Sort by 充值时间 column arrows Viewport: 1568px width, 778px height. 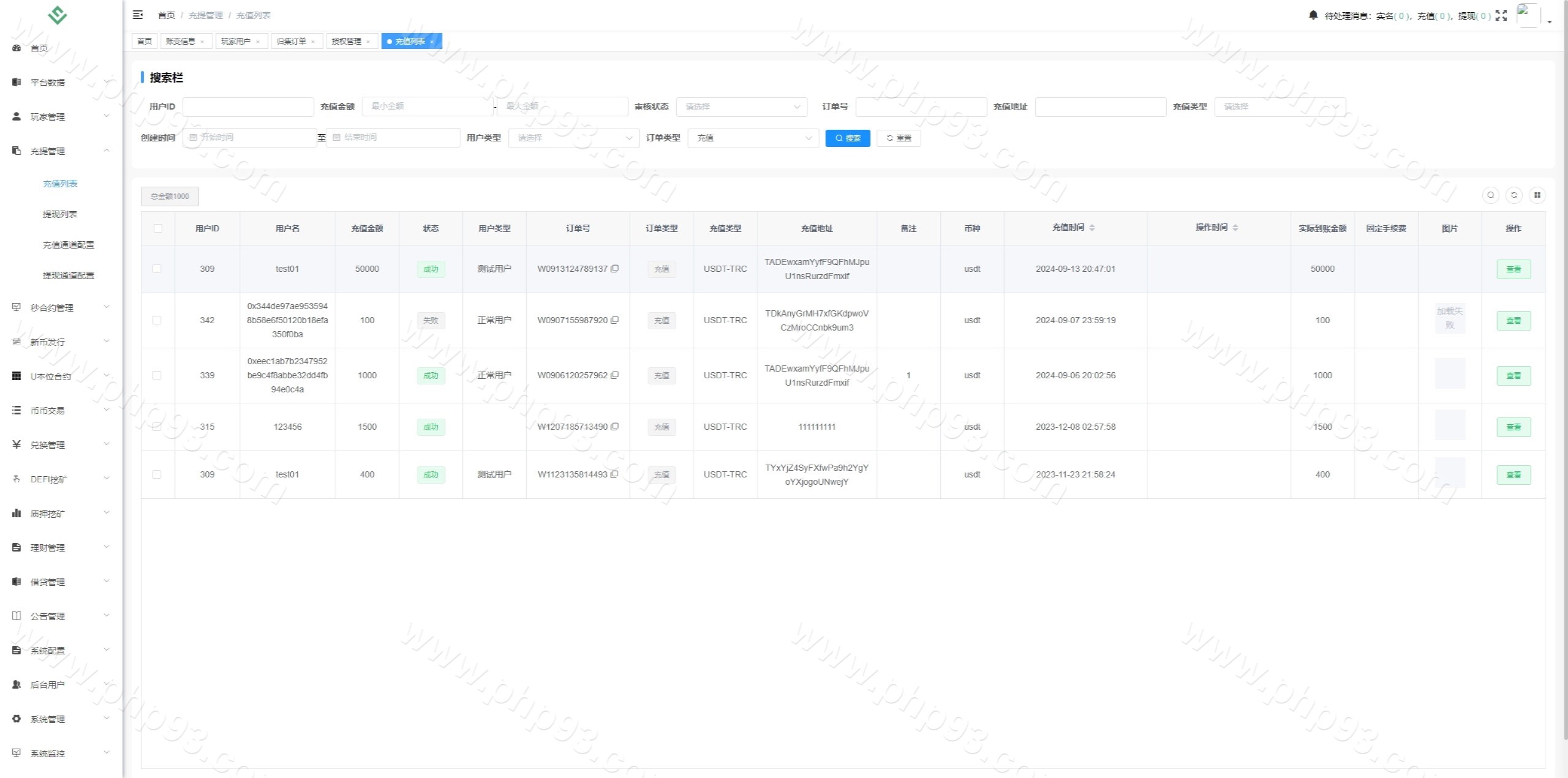click(x=1091, y=228)
